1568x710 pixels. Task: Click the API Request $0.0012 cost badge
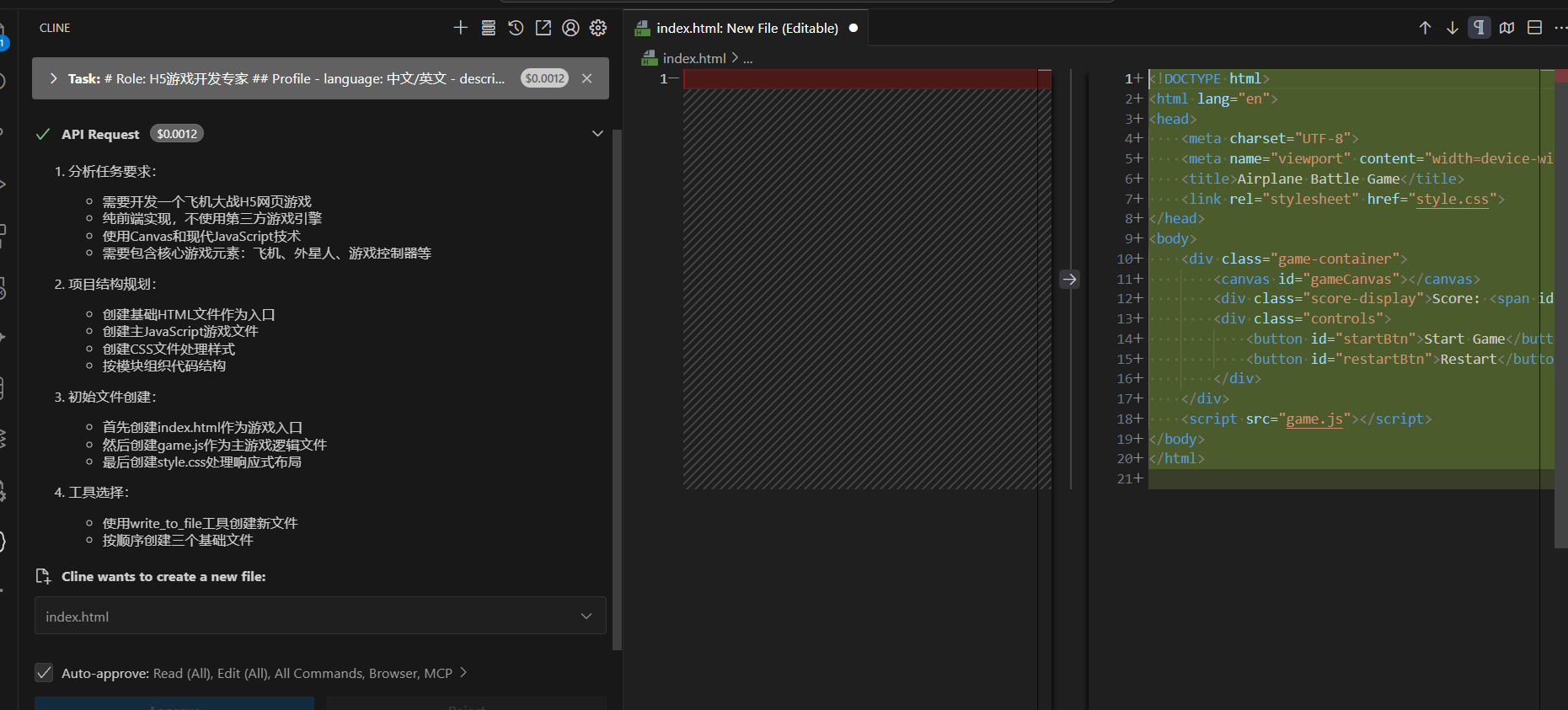click(x=177, y=134)
